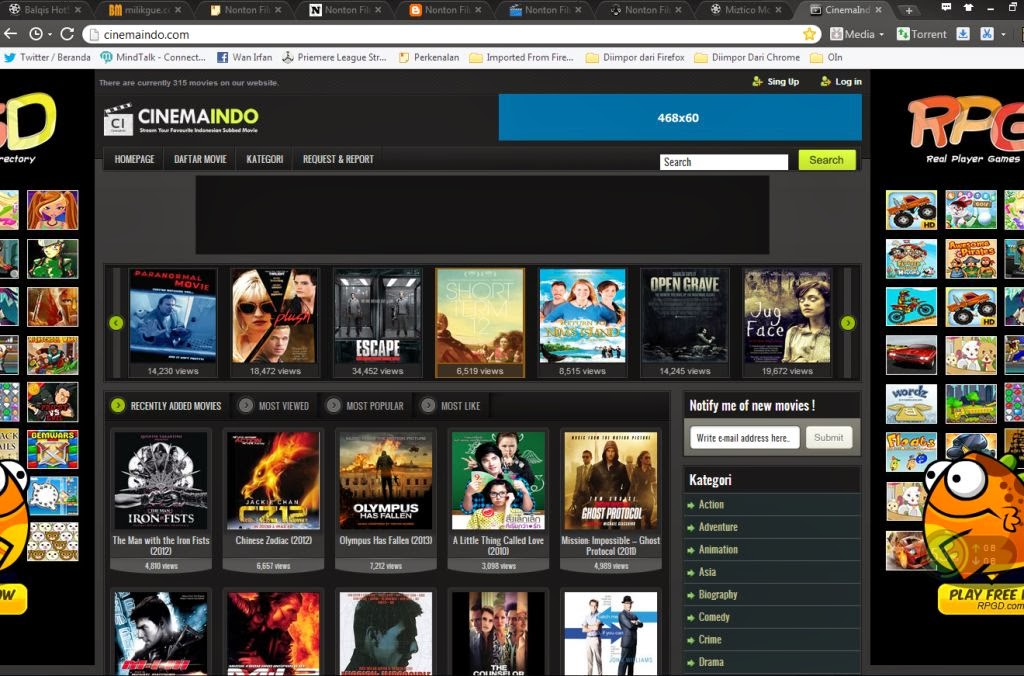The height and width of the screenshot is (676, 1024).
Task: Open the history clock button
Action: pyautogui.click(x=37, y=34)
